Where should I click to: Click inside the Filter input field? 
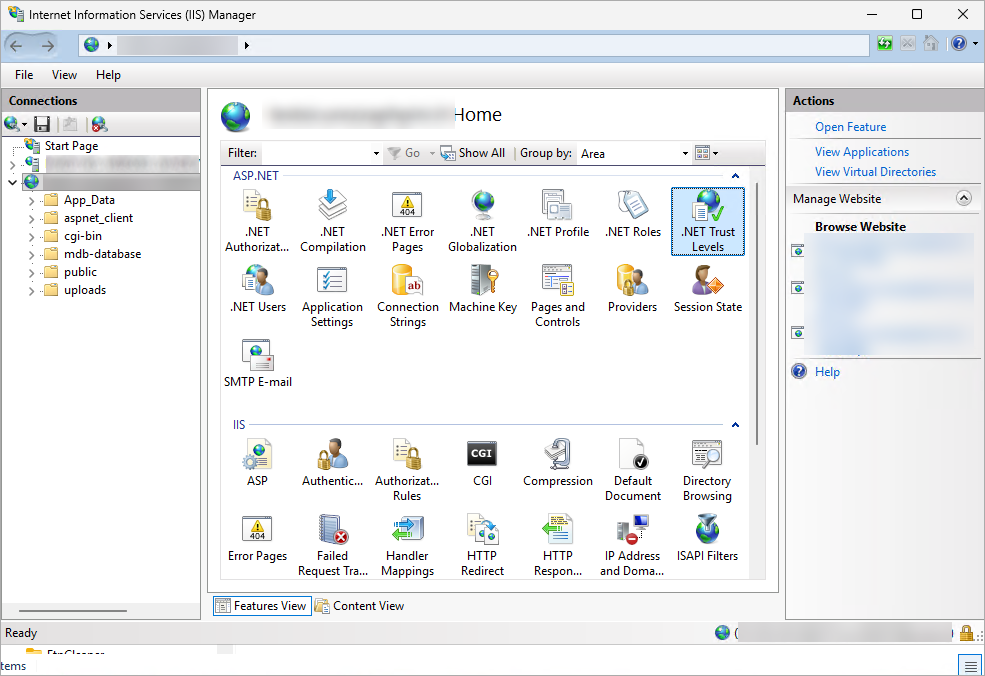pos(317,153)
